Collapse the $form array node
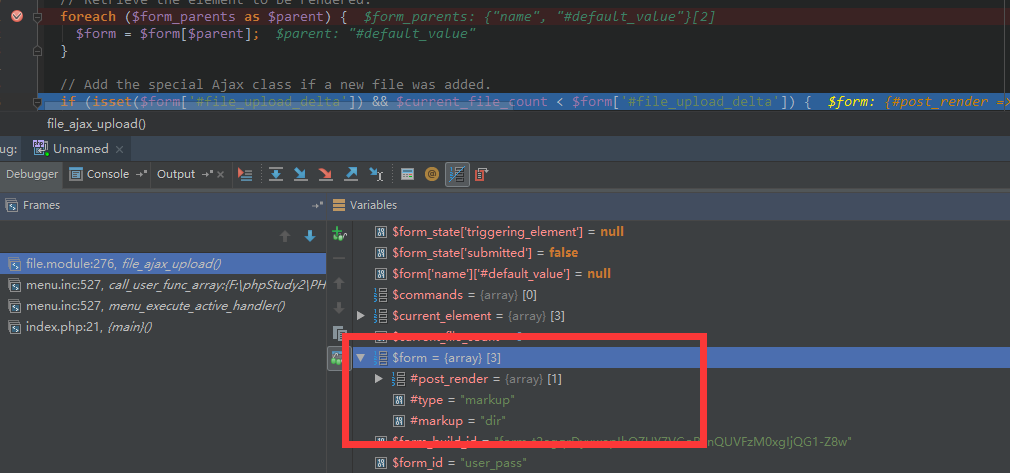Screen dimensions: 1010x473 [x=361, y=358]
